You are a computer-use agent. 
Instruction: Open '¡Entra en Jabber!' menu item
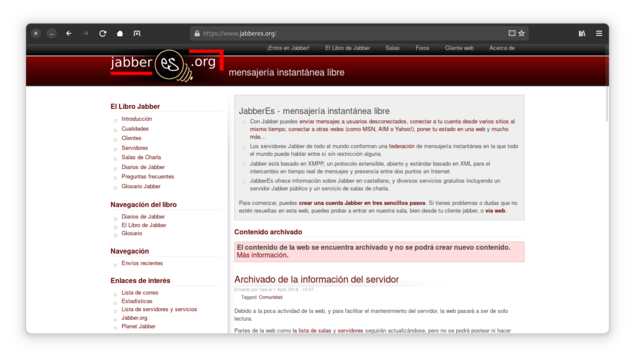point(288,48)
